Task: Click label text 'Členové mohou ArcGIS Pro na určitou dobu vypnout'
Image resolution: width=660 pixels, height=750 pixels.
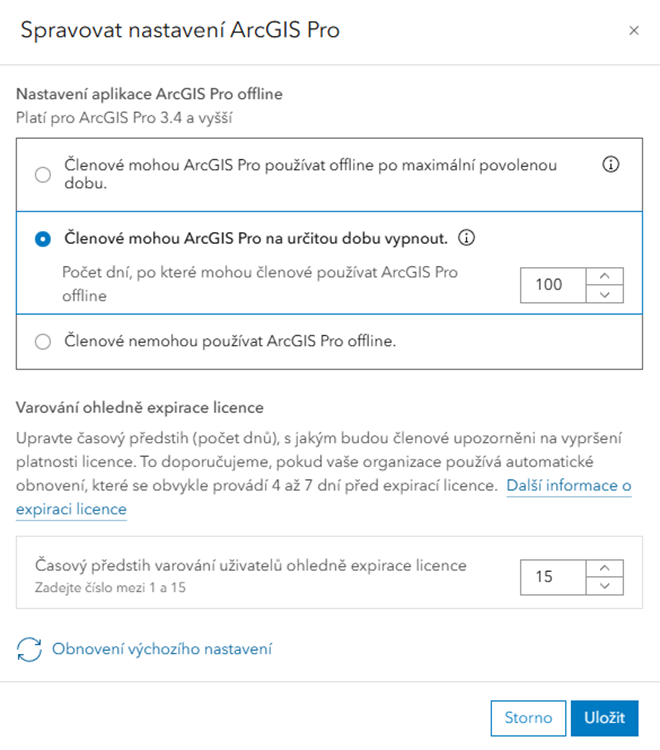Action: (256, 238)
